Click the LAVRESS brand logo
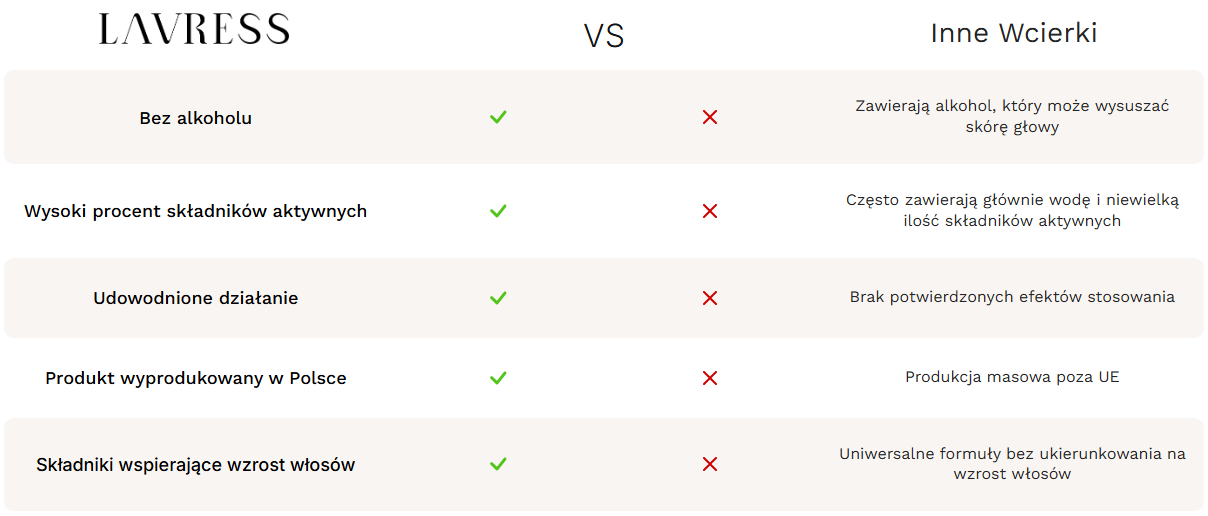Screen dimensions: 1208x516 click(x=194, y=30)
